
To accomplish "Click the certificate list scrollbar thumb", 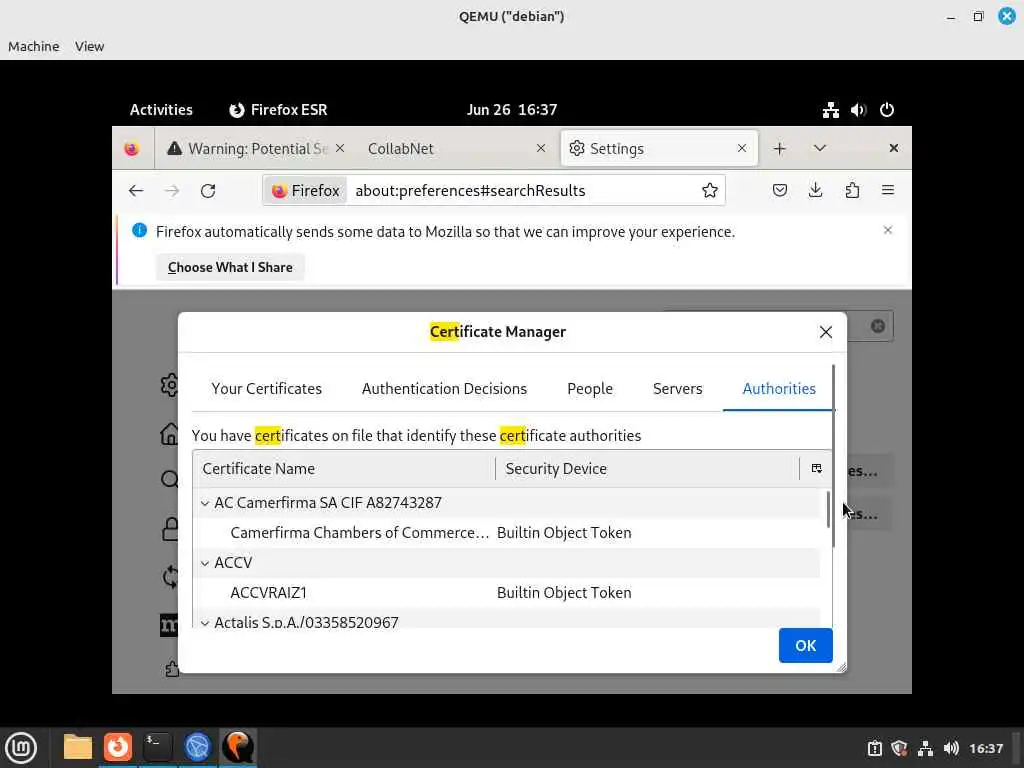I will [828, 509].
